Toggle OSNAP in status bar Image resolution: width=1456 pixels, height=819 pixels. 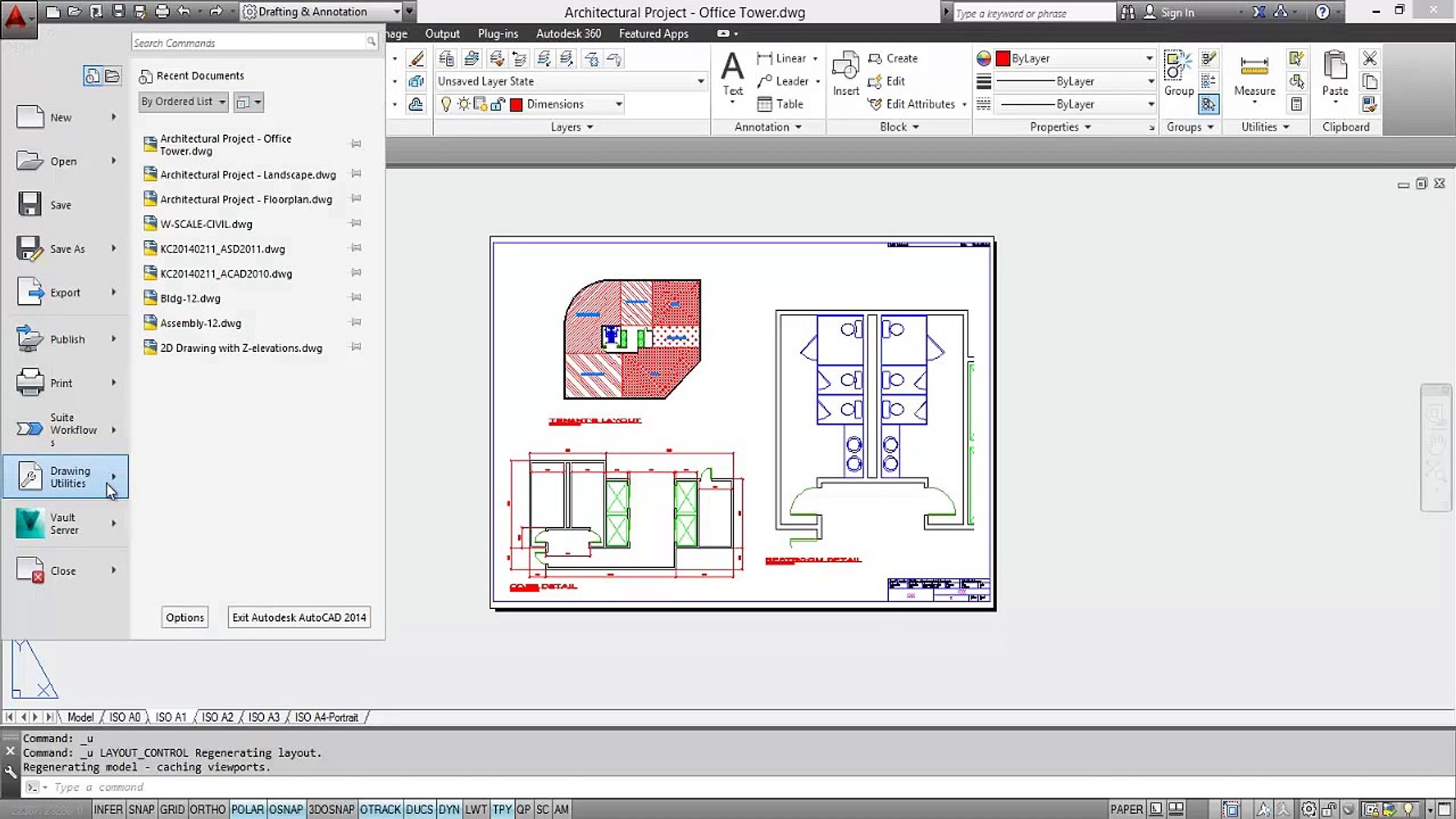click(x=286, y=809)
